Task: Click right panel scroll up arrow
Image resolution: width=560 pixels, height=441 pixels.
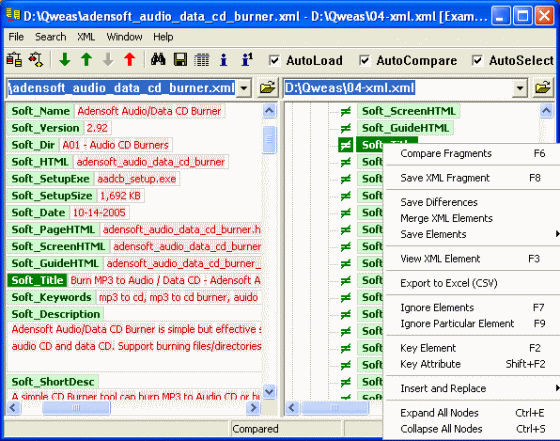Action: coord(546,111)
